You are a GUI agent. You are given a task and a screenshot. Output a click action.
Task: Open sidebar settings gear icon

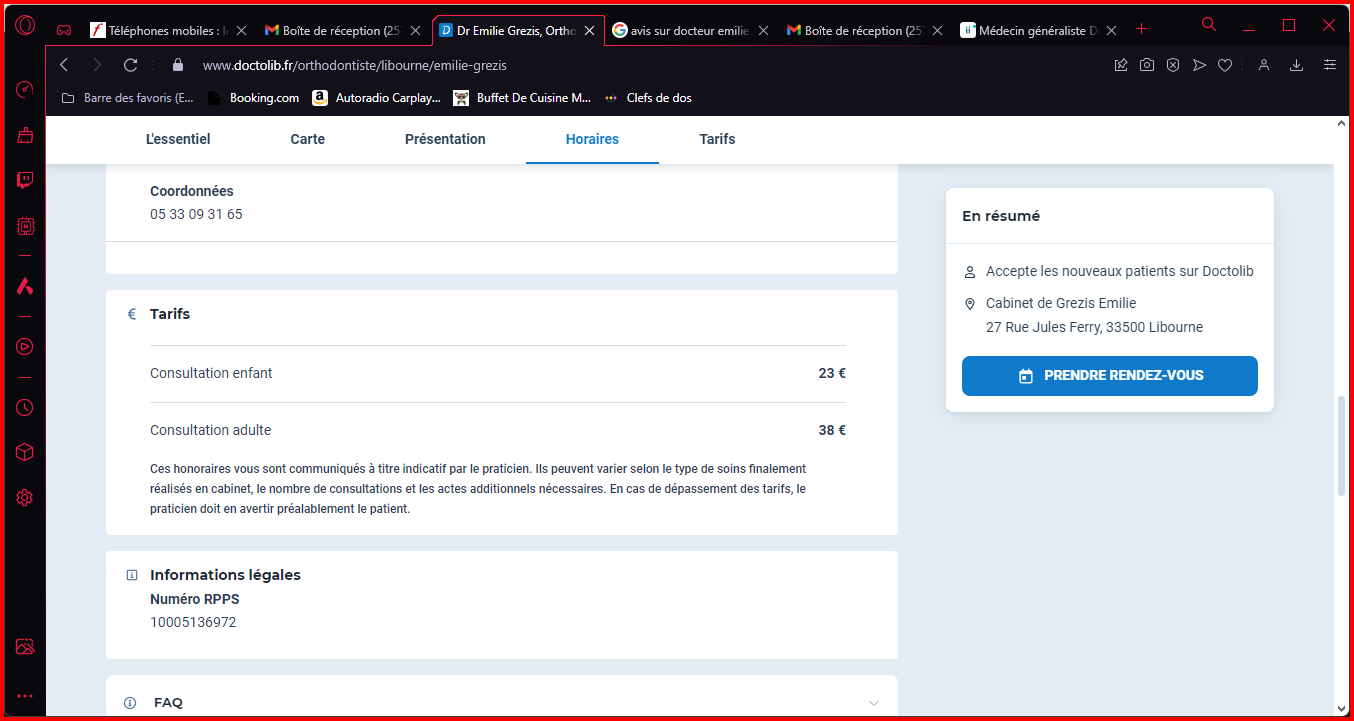(25, 498)
